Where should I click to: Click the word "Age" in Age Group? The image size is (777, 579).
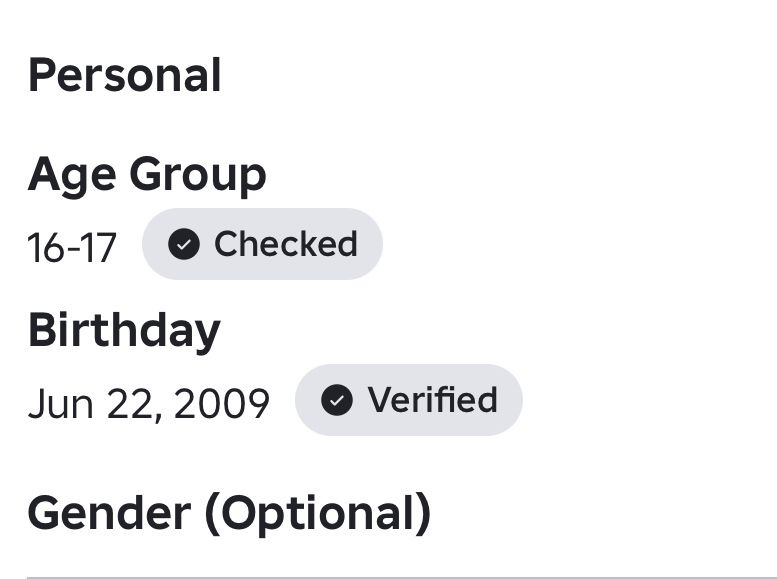pyautogui.click(x=70, y=175)
